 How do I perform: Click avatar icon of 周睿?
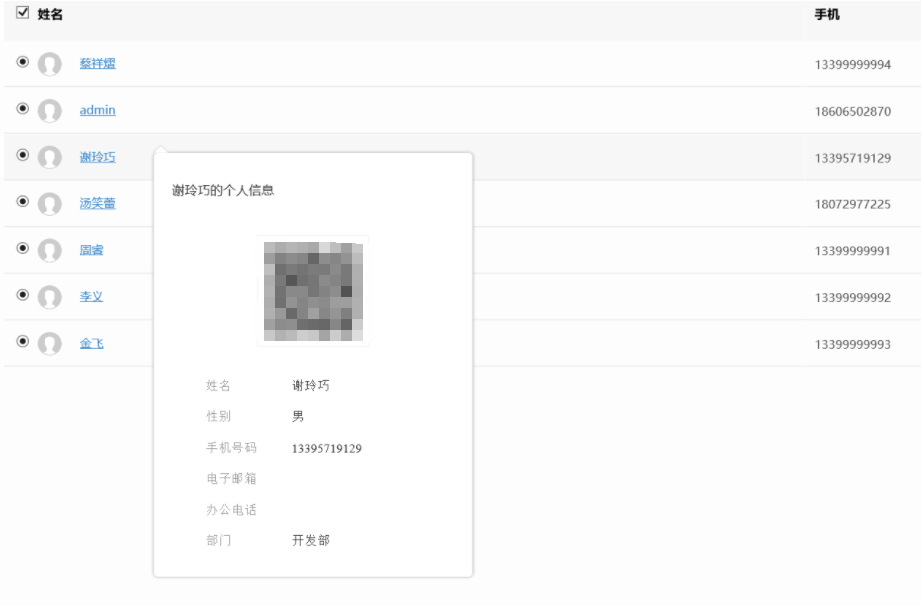tap(50, 250)
